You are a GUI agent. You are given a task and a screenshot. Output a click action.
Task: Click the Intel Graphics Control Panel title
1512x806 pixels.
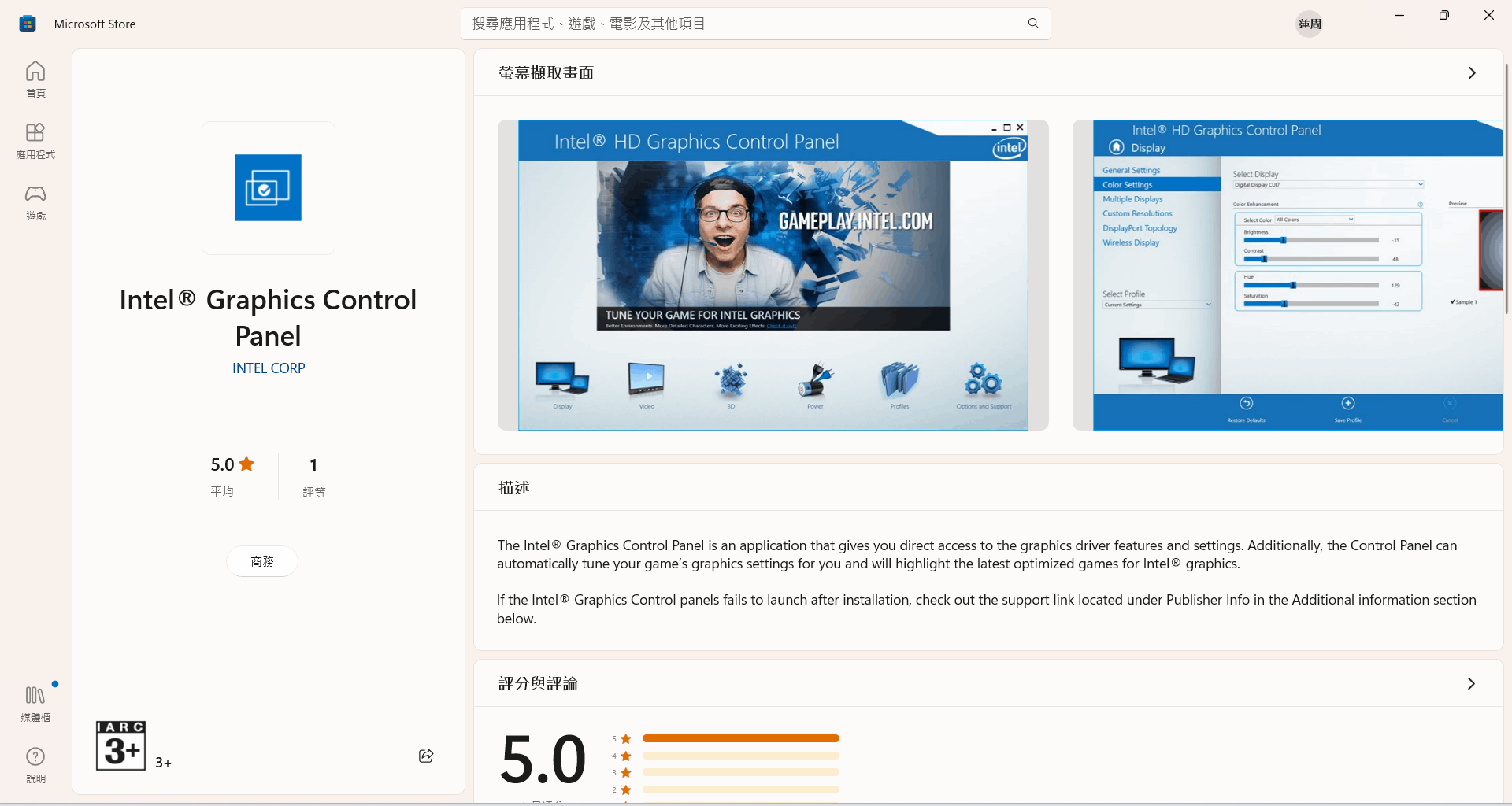268,317
